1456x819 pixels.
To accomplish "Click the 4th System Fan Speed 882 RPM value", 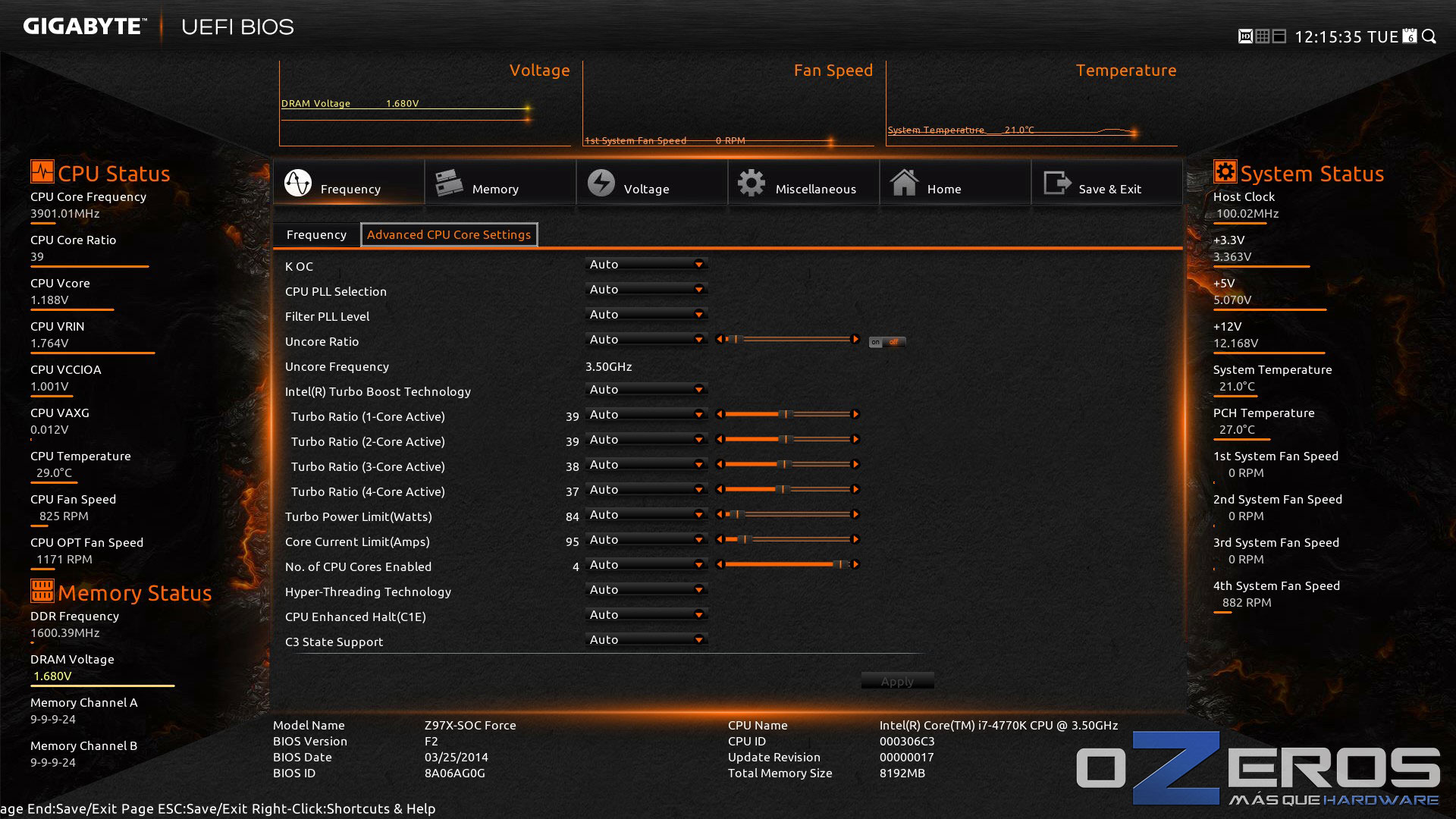I will point(1247,602).
